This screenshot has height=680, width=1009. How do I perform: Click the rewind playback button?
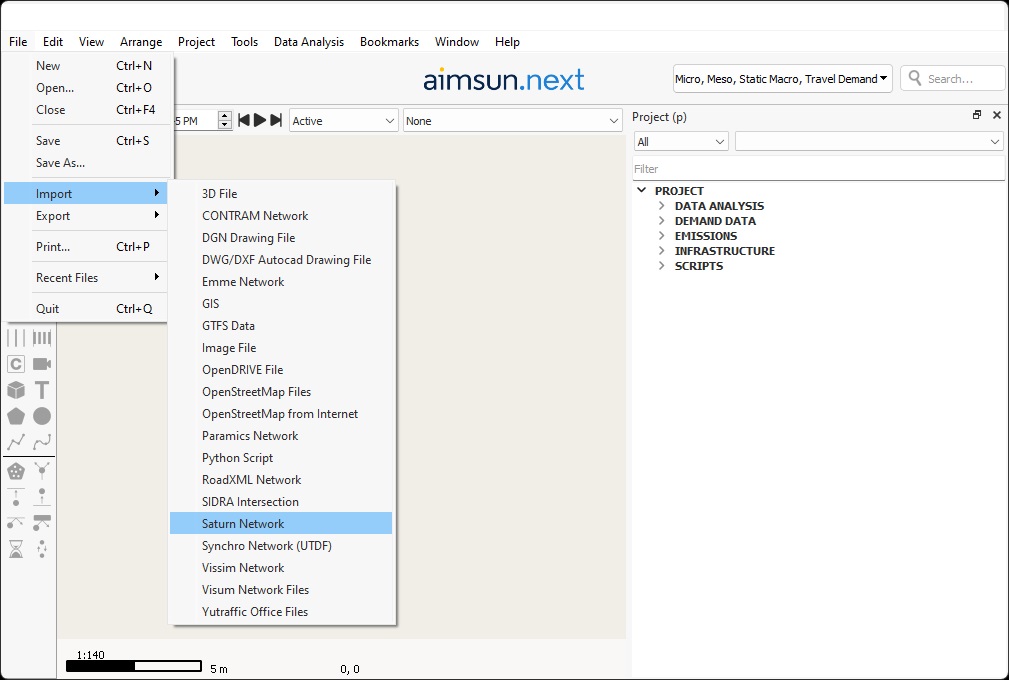tap(244, 120)
